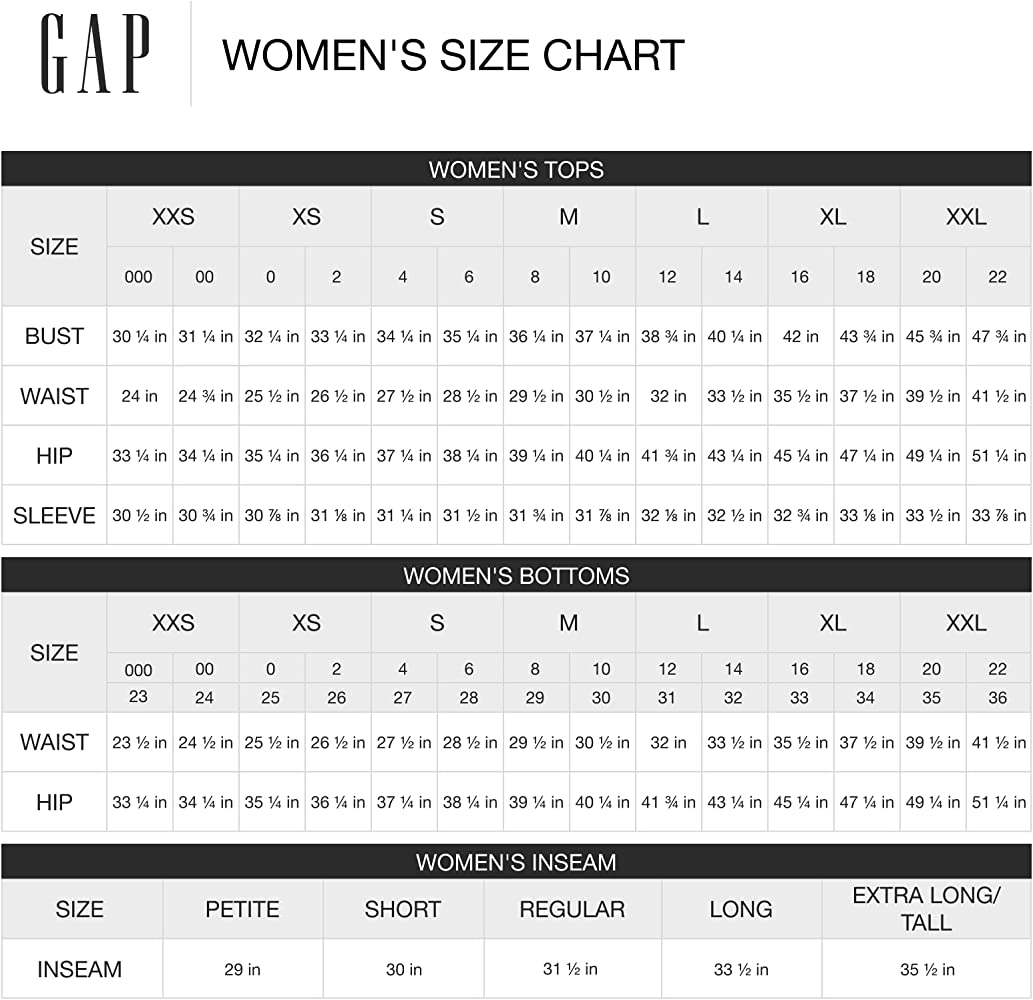This screenshot has height=1000, width=1033.
Task: Click the REGULAR inseam column header
Action: coord(572,910)
